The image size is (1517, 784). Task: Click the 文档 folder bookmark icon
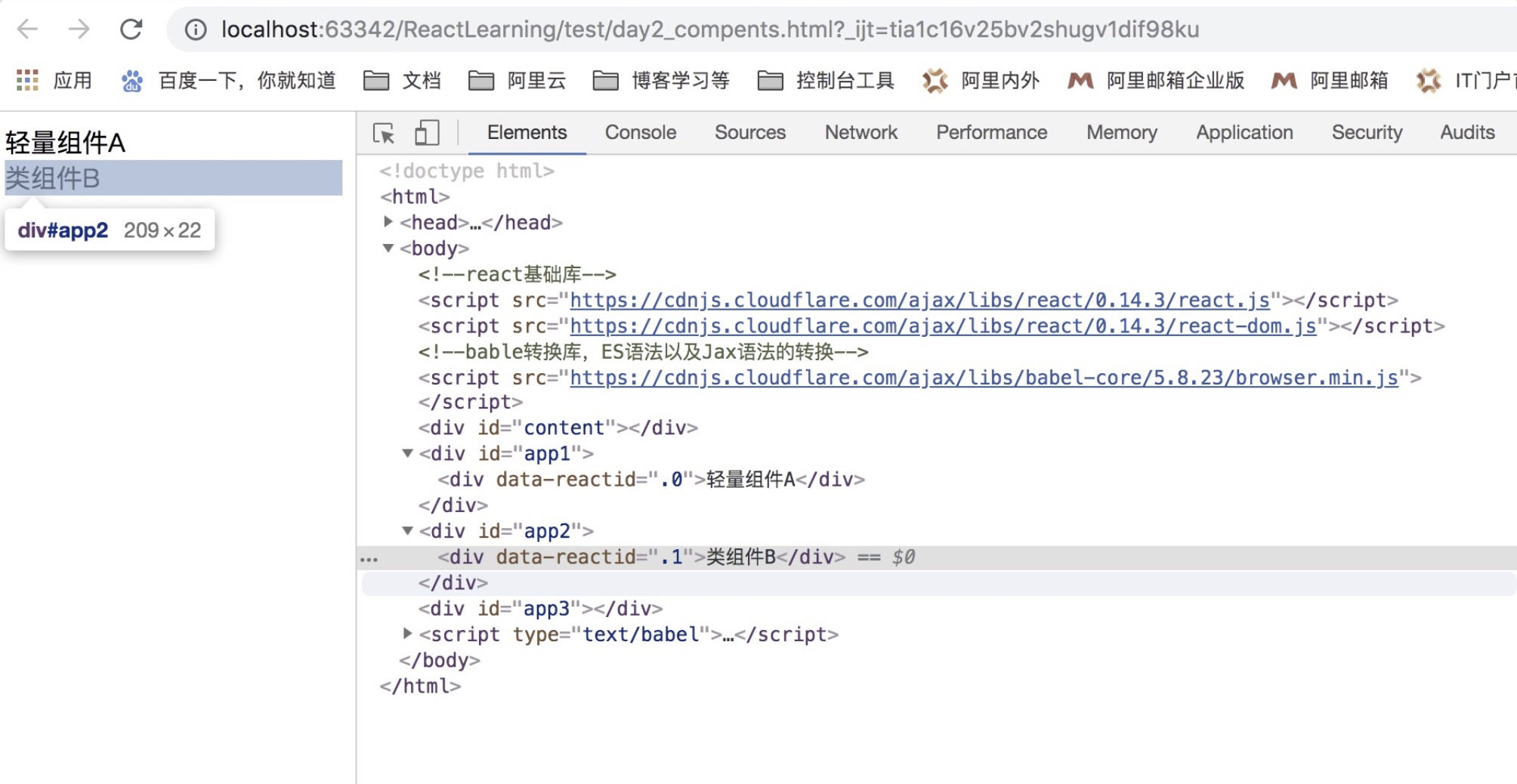tap(376, 80)
